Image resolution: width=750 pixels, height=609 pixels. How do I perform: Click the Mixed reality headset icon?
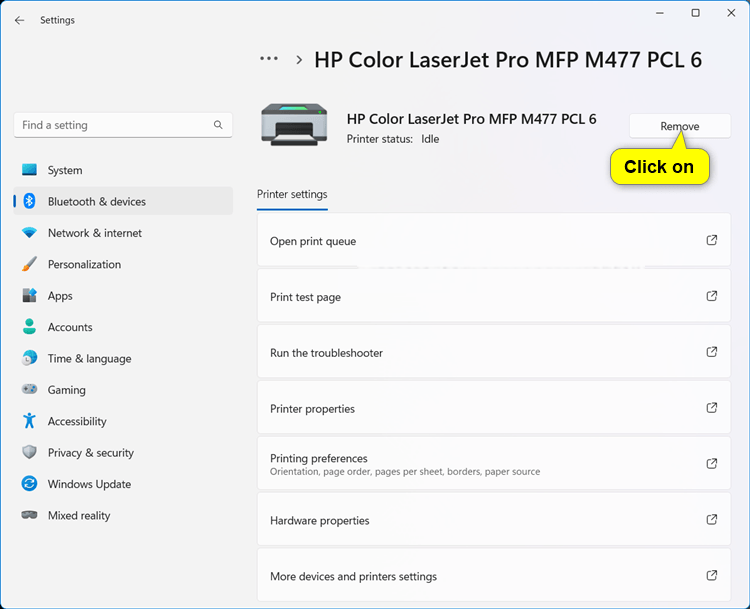coord(29,515)
